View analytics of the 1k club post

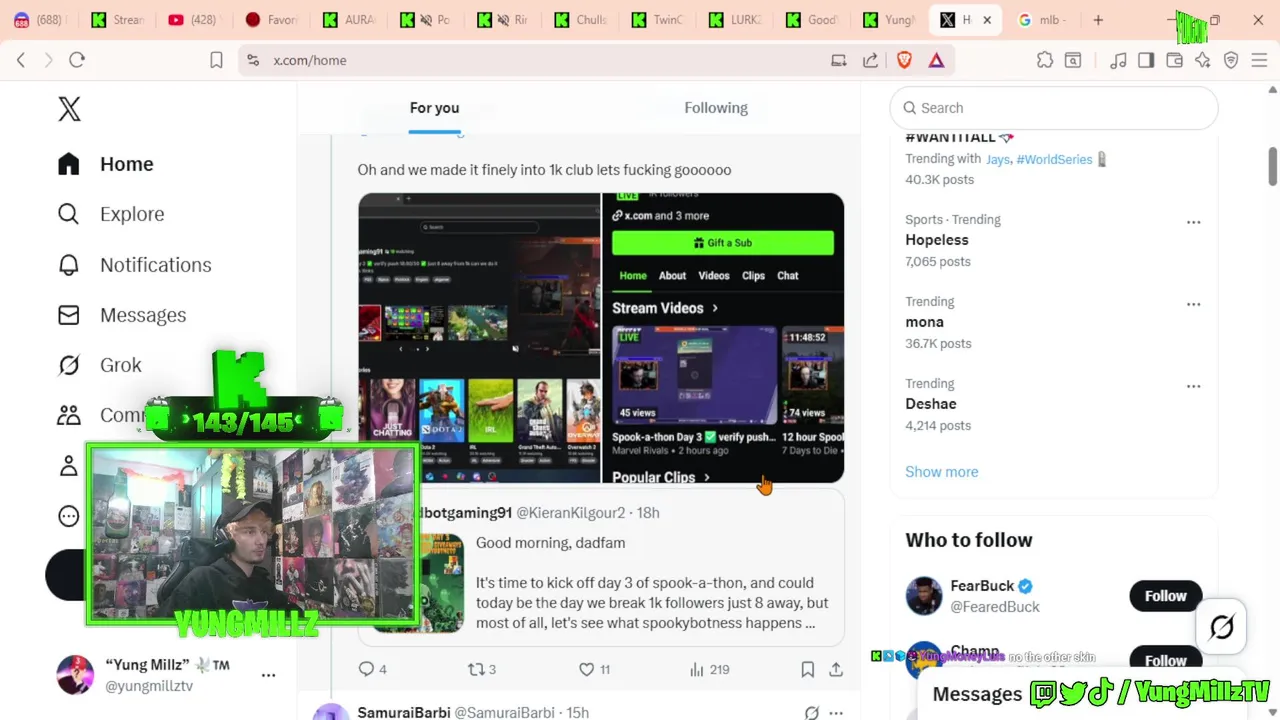709,669
